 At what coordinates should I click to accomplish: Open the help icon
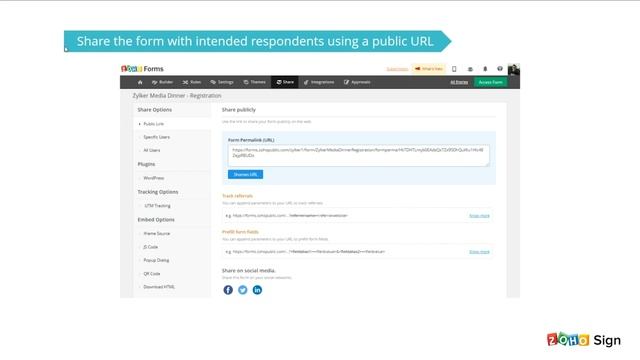point(500,69)
